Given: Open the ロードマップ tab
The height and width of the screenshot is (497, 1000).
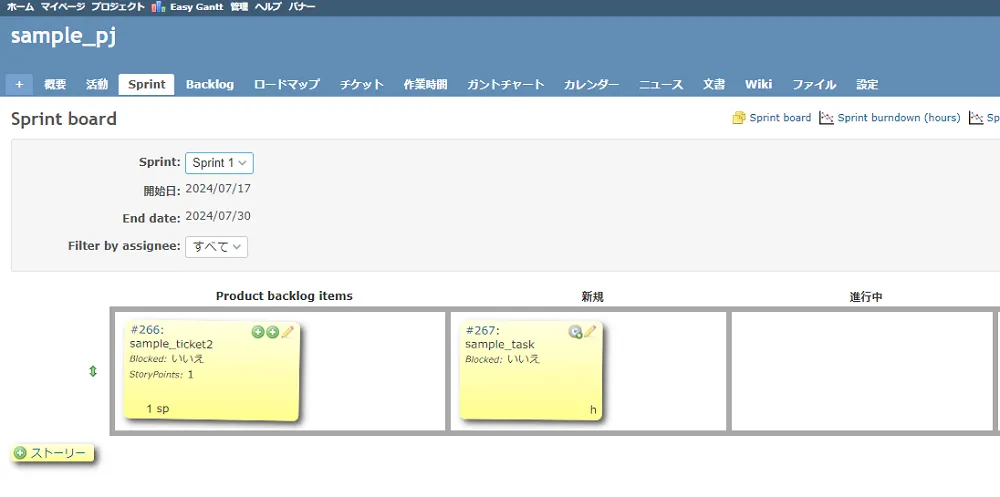Looking at the screenshot, I should 286,84.
